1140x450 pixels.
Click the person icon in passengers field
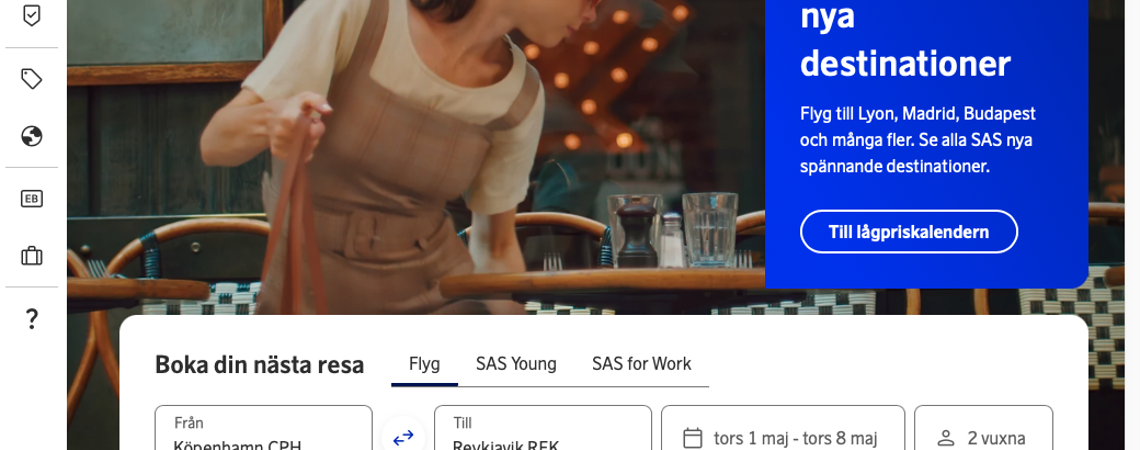(x=946, y=438)
